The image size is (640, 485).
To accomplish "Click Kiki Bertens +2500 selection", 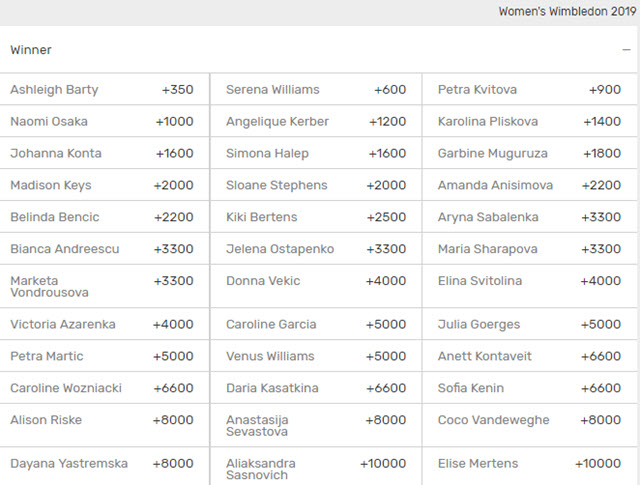I will (316, 218).
